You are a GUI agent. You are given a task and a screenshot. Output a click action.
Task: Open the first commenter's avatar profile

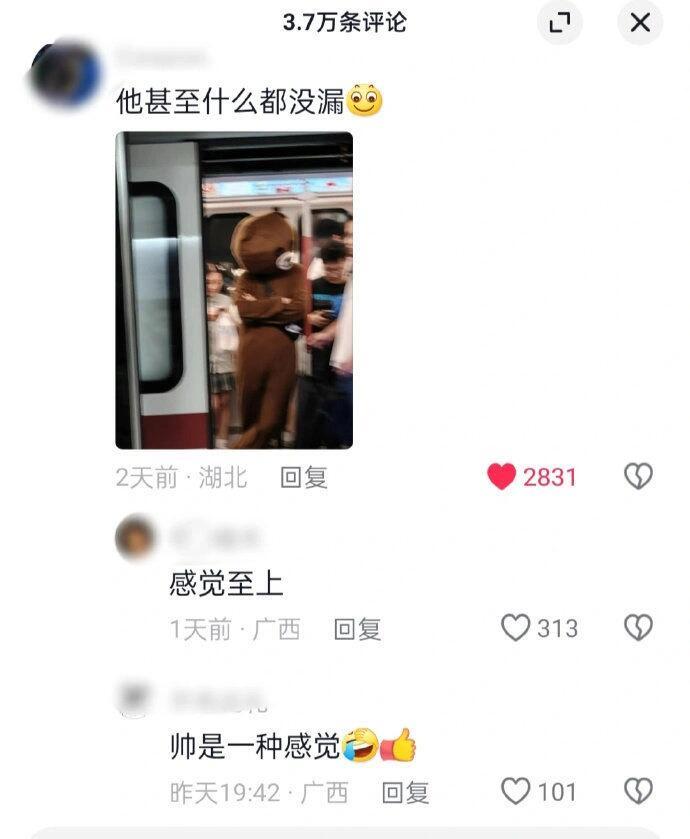[65, 73]
